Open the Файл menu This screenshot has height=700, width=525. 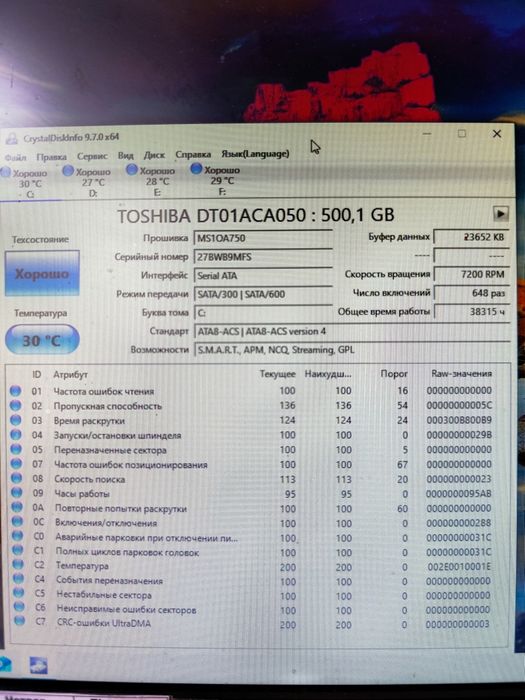coord(16,158)
